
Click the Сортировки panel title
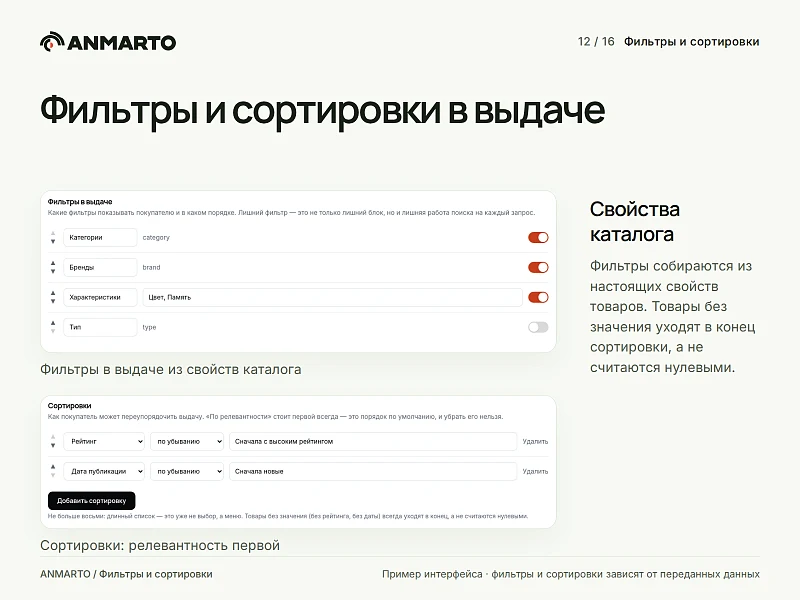(69, 406)
